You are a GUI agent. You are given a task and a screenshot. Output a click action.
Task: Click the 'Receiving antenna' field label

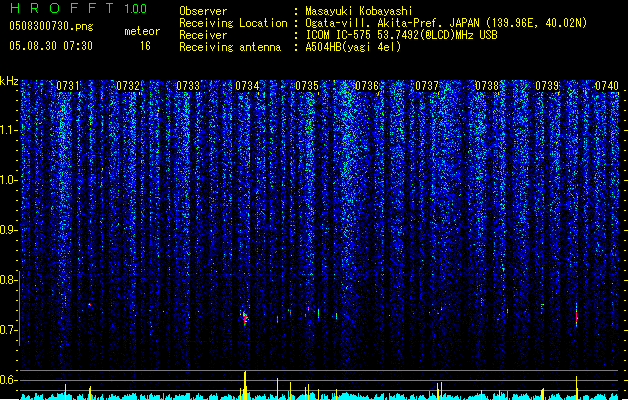230,47
